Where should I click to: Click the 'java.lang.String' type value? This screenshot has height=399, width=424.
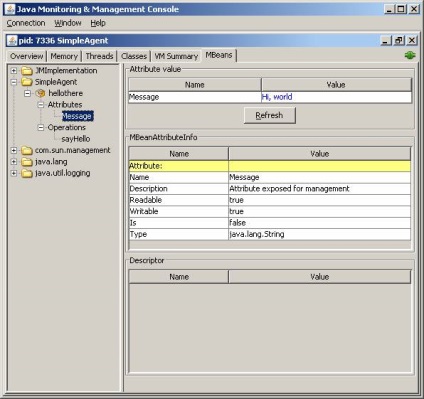click(320, 234)
